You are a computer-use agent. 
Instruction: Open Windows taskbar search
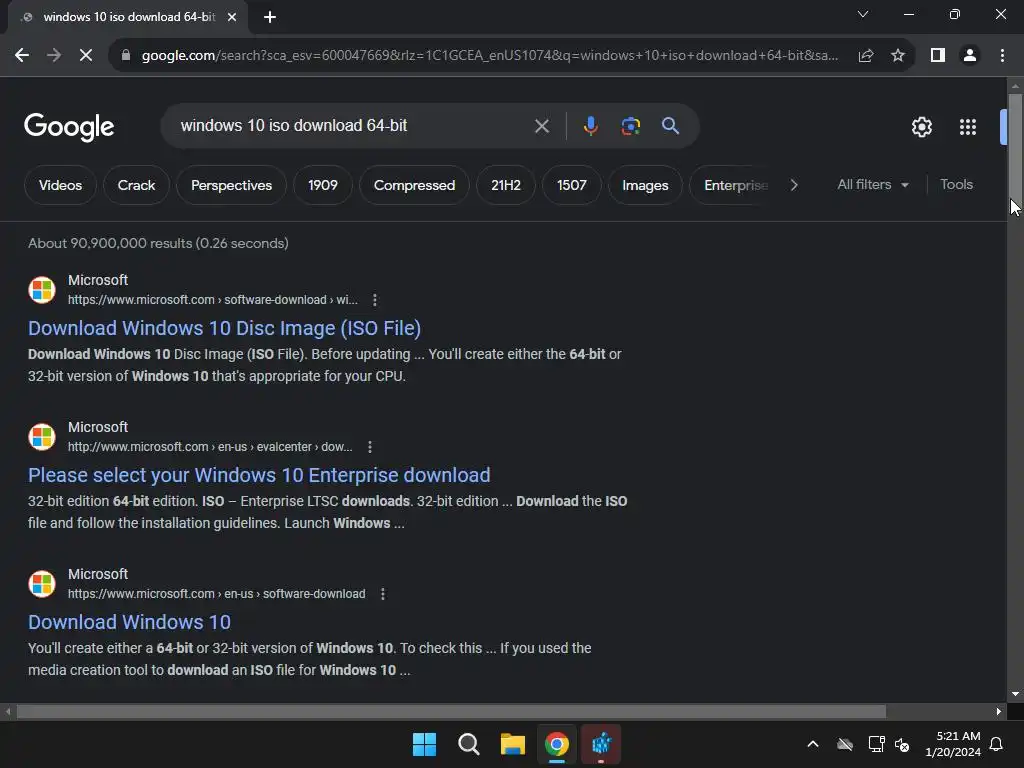pos(468,744)
